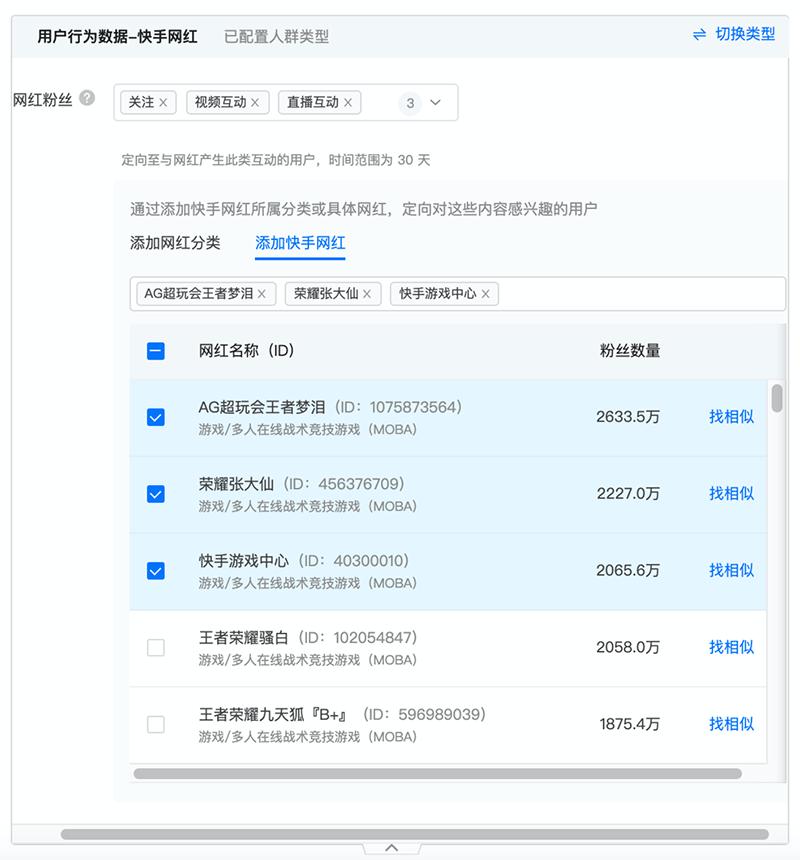Screen dimensions: 800x860
Task: Remove AG超玩会王者梦泪 from selected tags
Action: pyautogui.click(x=262, y=294)
